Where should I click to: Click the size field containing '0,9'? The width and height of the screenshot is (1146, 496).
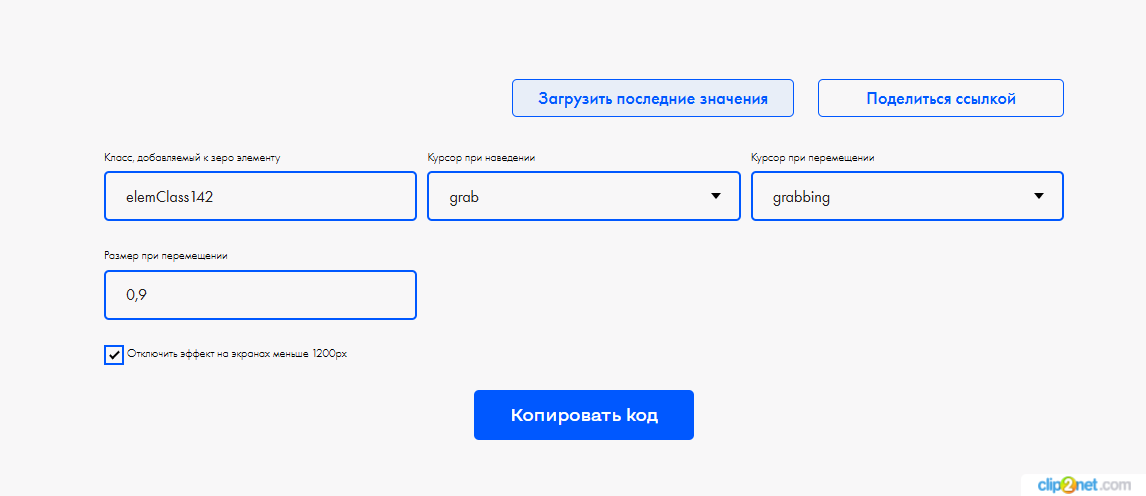260,295
